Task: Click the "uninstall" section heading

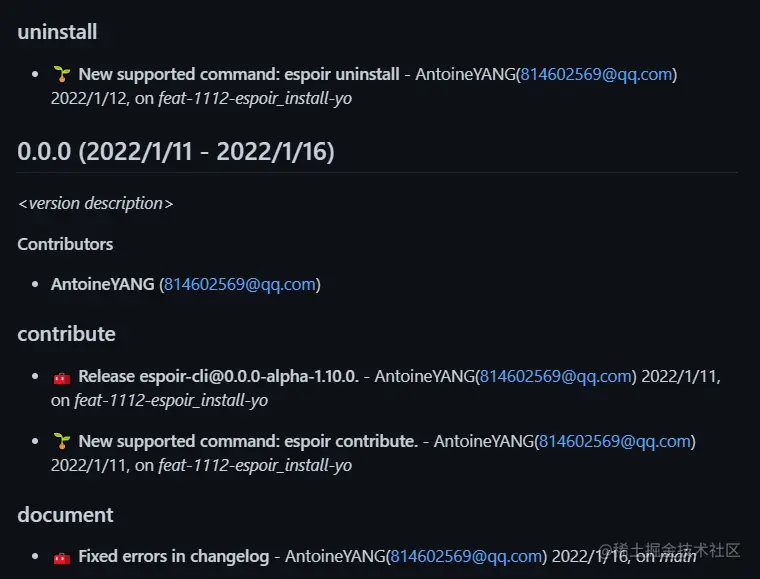Action: tap(57, 32)
